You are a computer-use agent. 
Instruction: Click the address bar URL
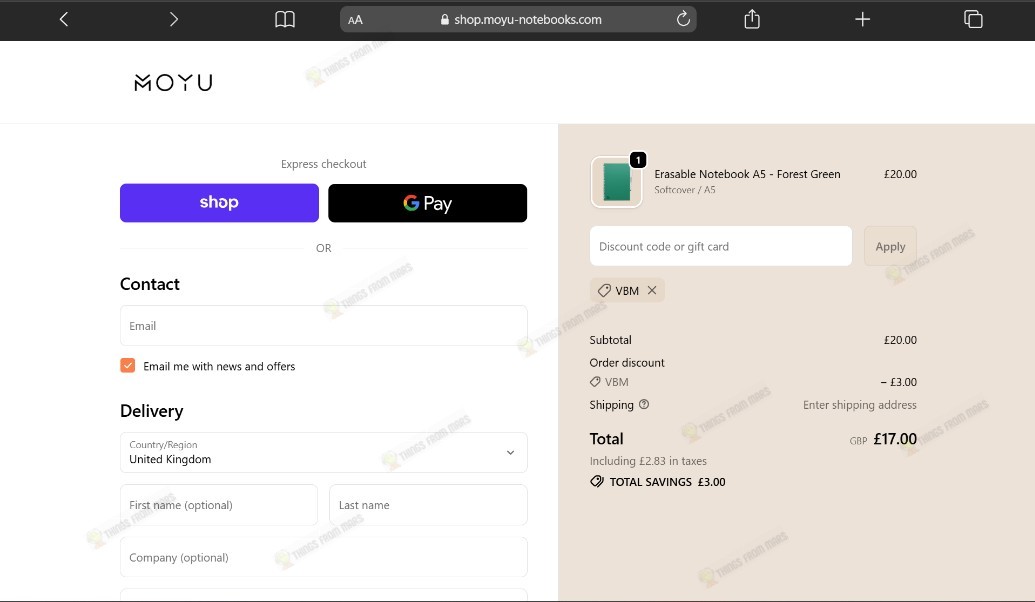[x=527, y=20]
